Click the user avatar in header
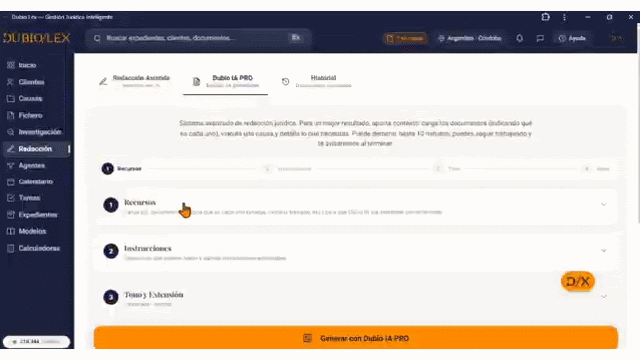This screenshot has height=360, width=640. (616, 38)
